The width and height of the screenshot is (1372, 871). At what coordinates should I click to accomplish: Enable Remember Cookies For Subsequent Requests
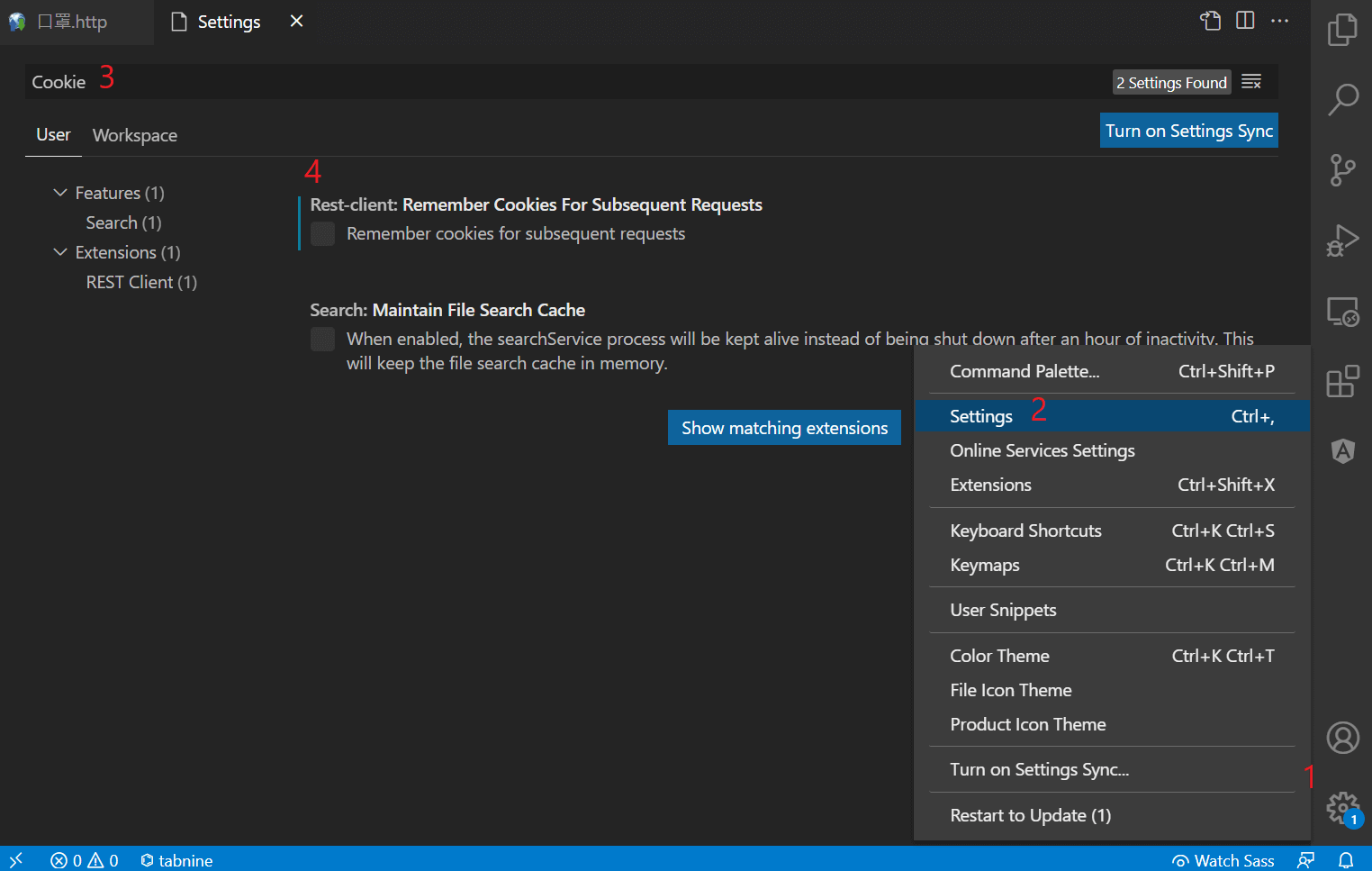[322, 234]
